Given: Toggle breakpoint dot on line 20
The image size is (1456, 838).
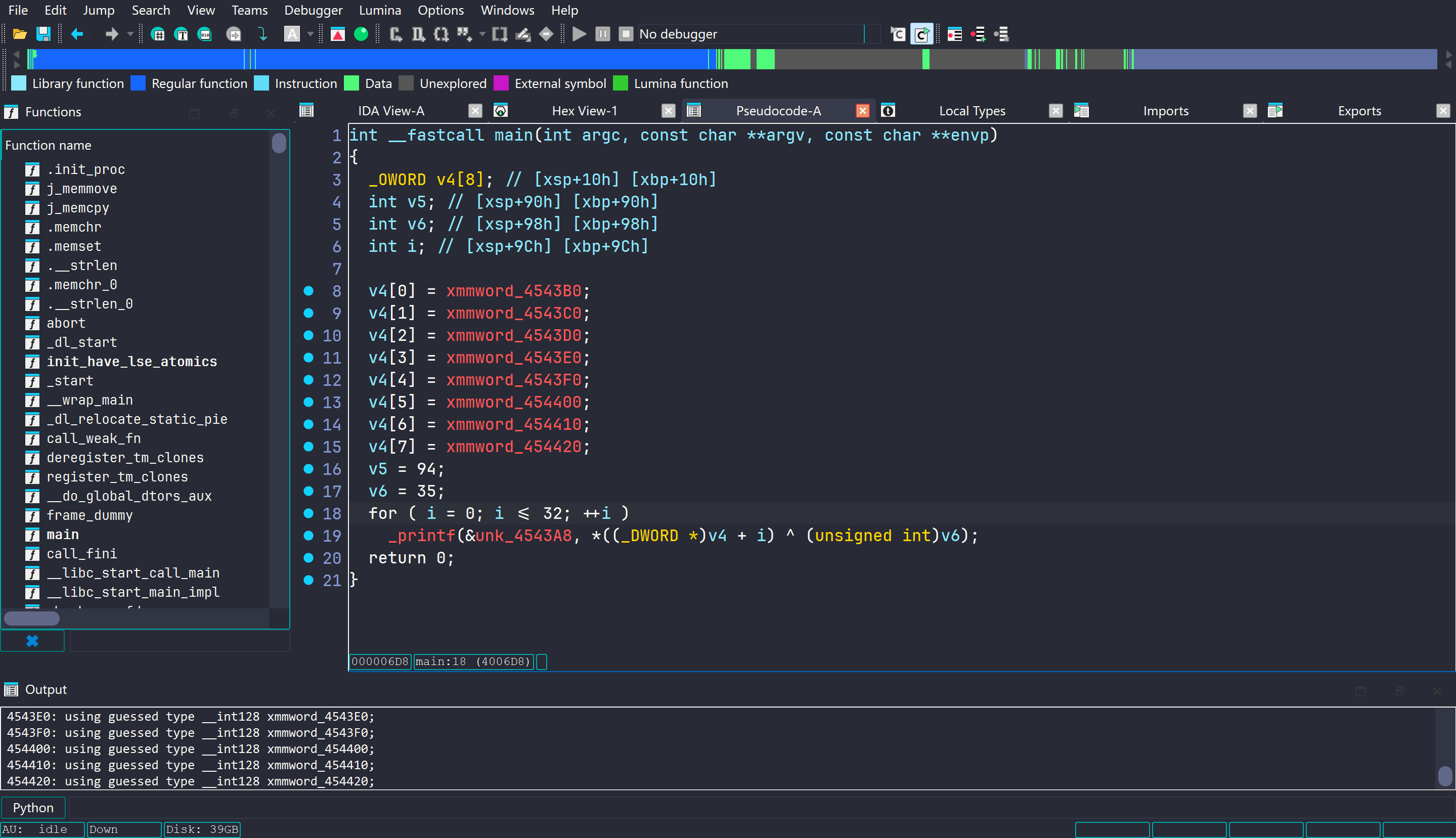Looking at the screenshot, I should click(x=308, y=558).
